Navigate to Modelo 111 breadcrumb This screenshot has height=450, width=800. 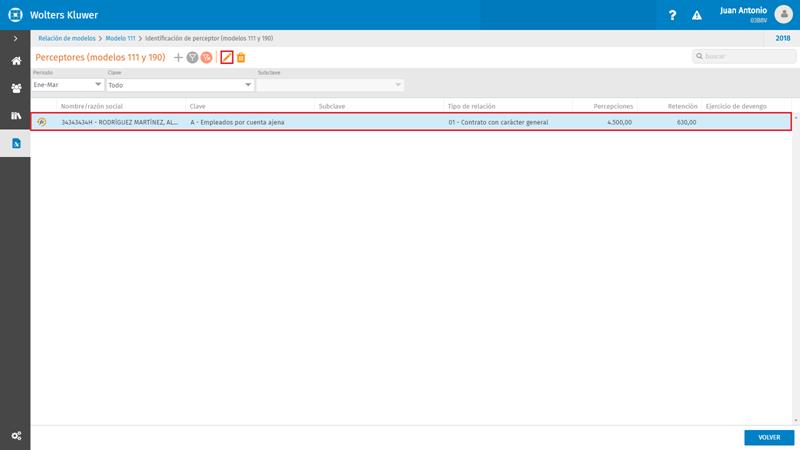click(120, 38)
